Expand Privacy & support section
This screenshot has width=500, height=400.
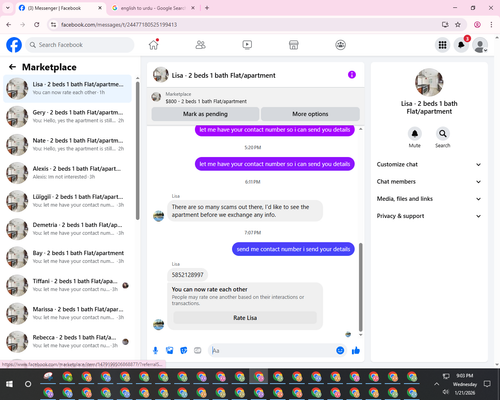tap(429, 216)
